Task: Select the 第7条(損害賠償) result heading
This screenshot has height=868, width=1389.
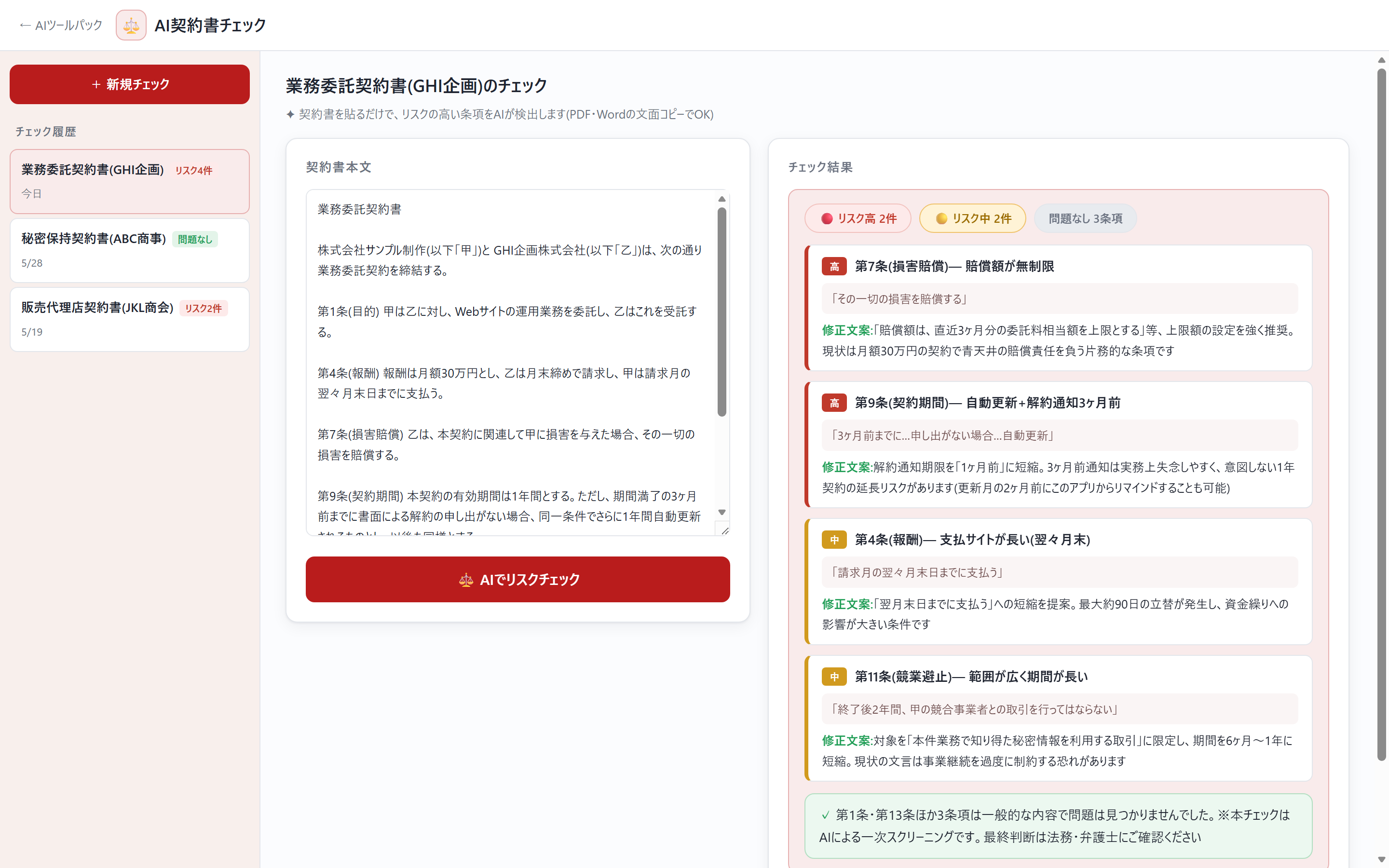Action: tap(954, 266)
